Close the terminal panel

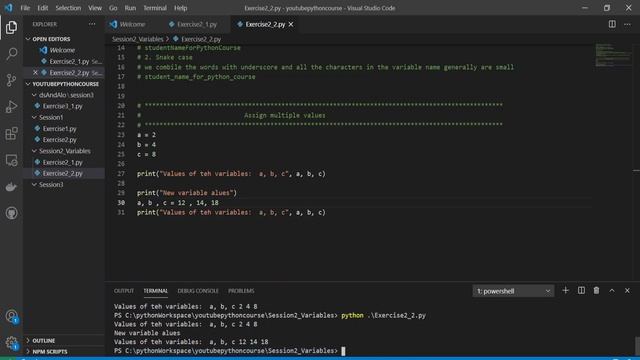click(x=627, y=291)
